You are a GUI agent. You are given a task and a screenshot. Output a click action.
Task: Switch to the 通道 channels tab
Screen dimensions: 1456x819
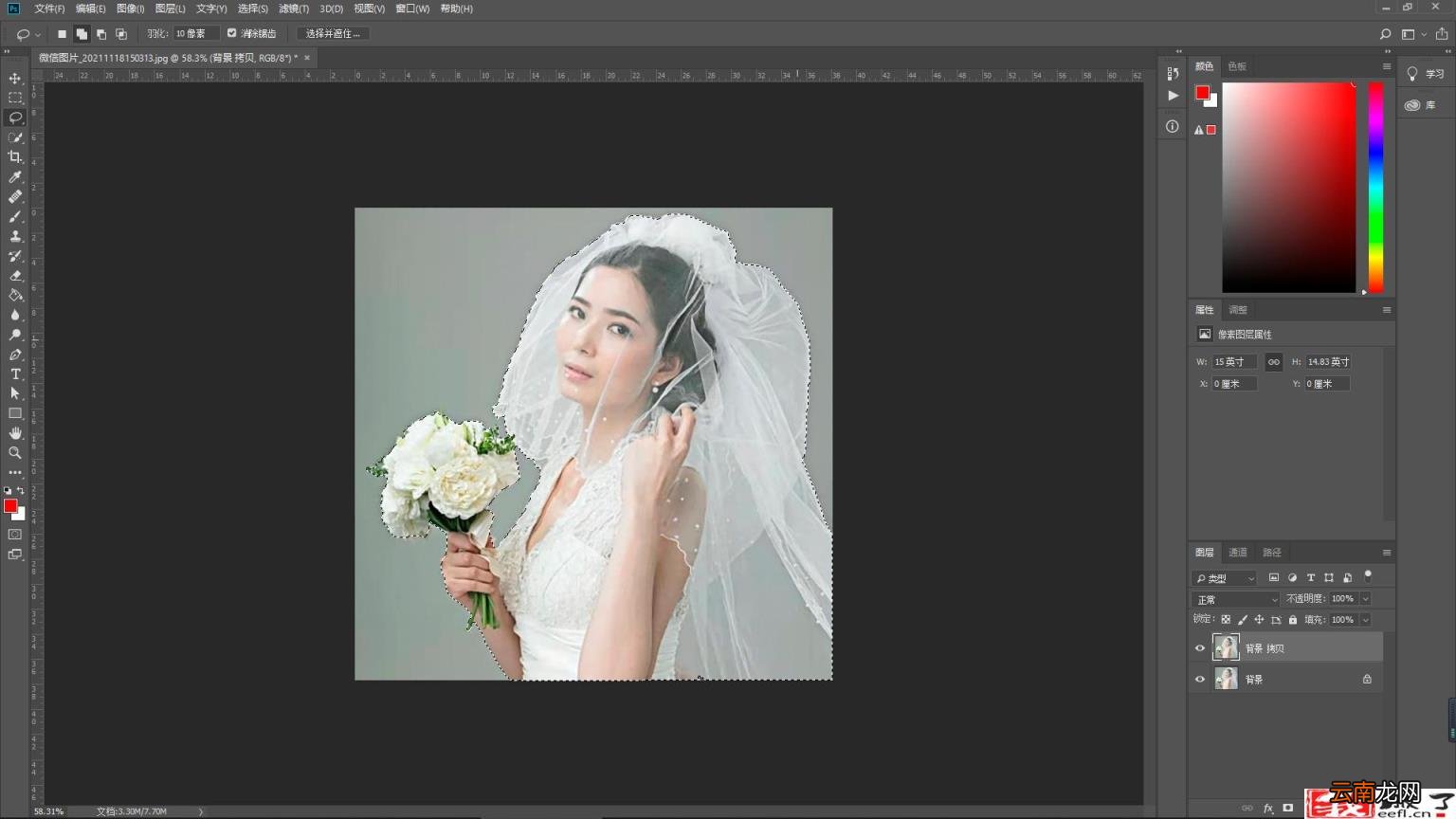coord(1238,553)
